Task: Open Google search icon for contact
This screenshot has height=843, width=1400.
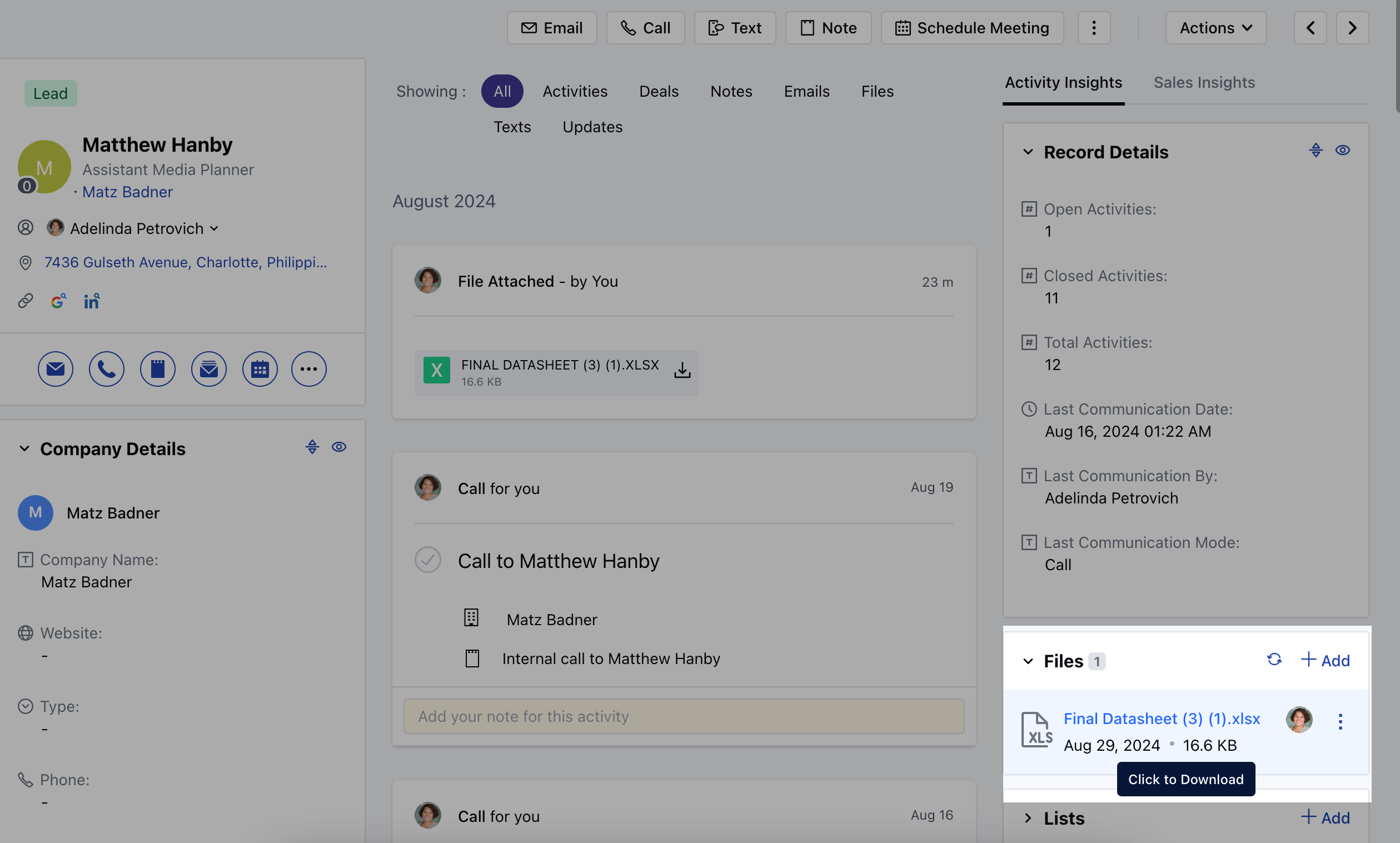Action: (58, 301)
